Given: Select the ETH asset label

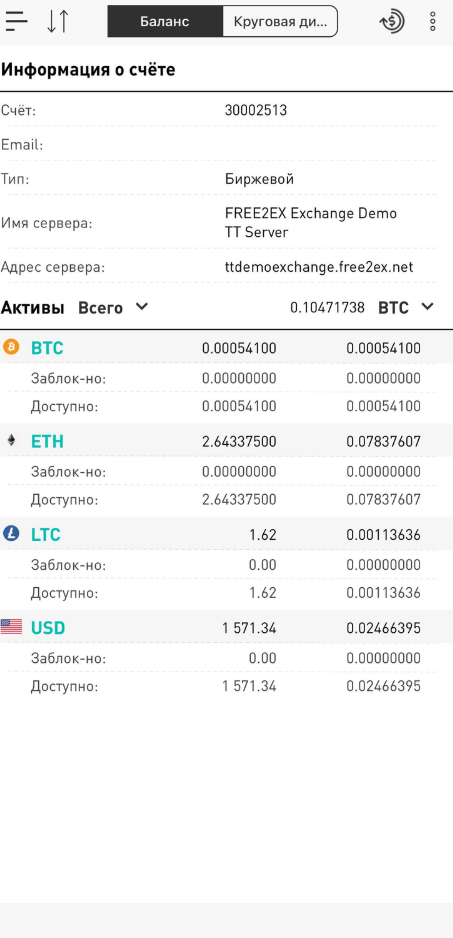Looking at the screenshot, I should [47, 441].
